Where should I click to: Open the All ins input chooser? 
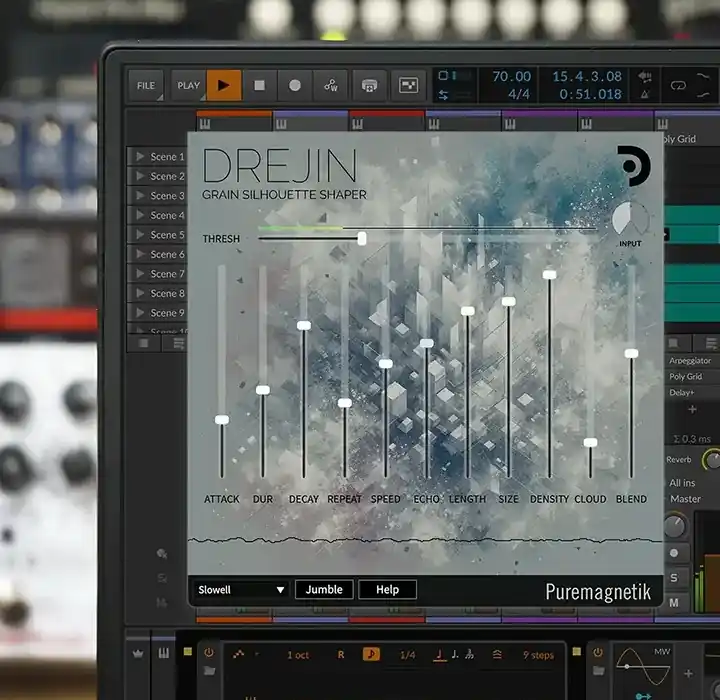(x=682, y=483)
